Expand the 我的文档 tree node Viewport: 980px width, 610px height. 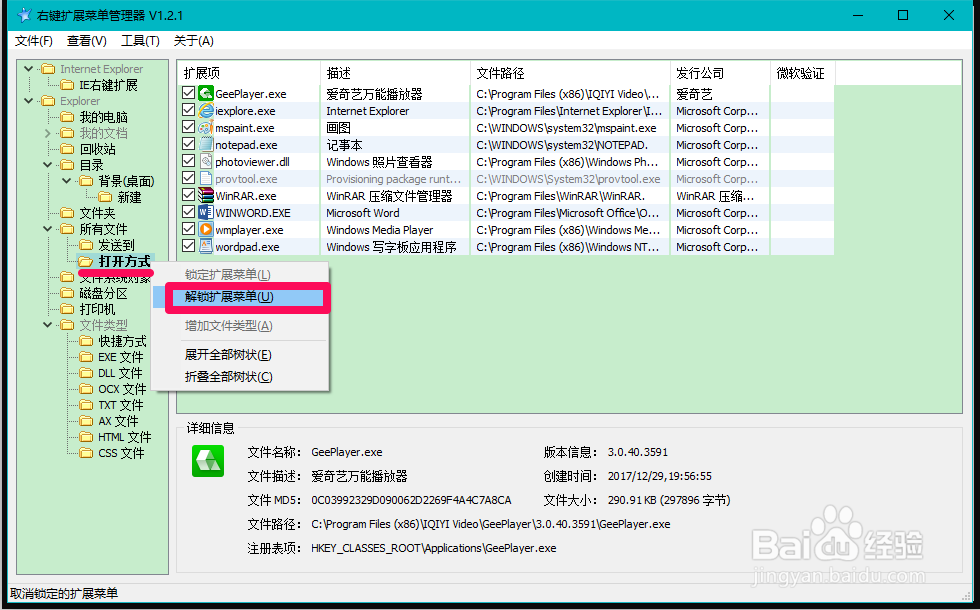[48, 133]
